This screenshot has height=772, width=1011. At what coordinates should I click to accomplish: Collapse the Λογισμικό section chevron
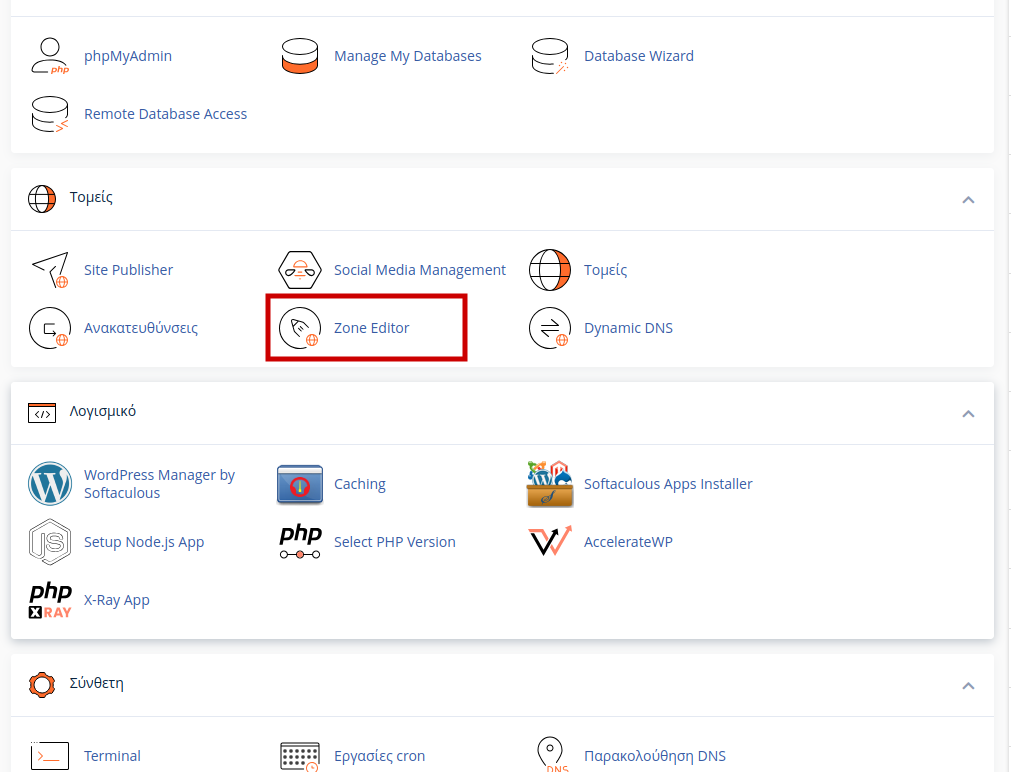tap(967, 413)
